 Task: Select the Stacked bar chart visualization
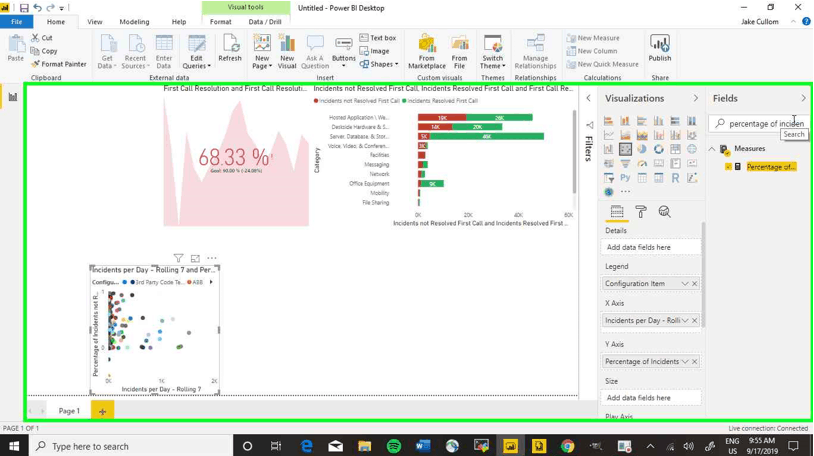(x=608, y=121)
